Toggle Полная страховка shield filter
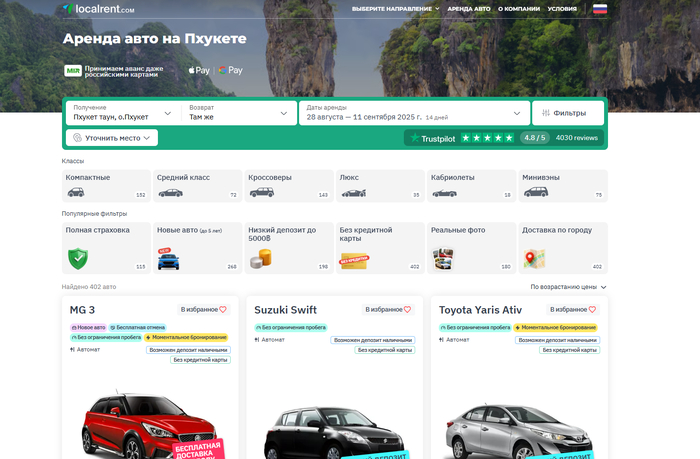 pyautogui.click(x=106, y=248)
